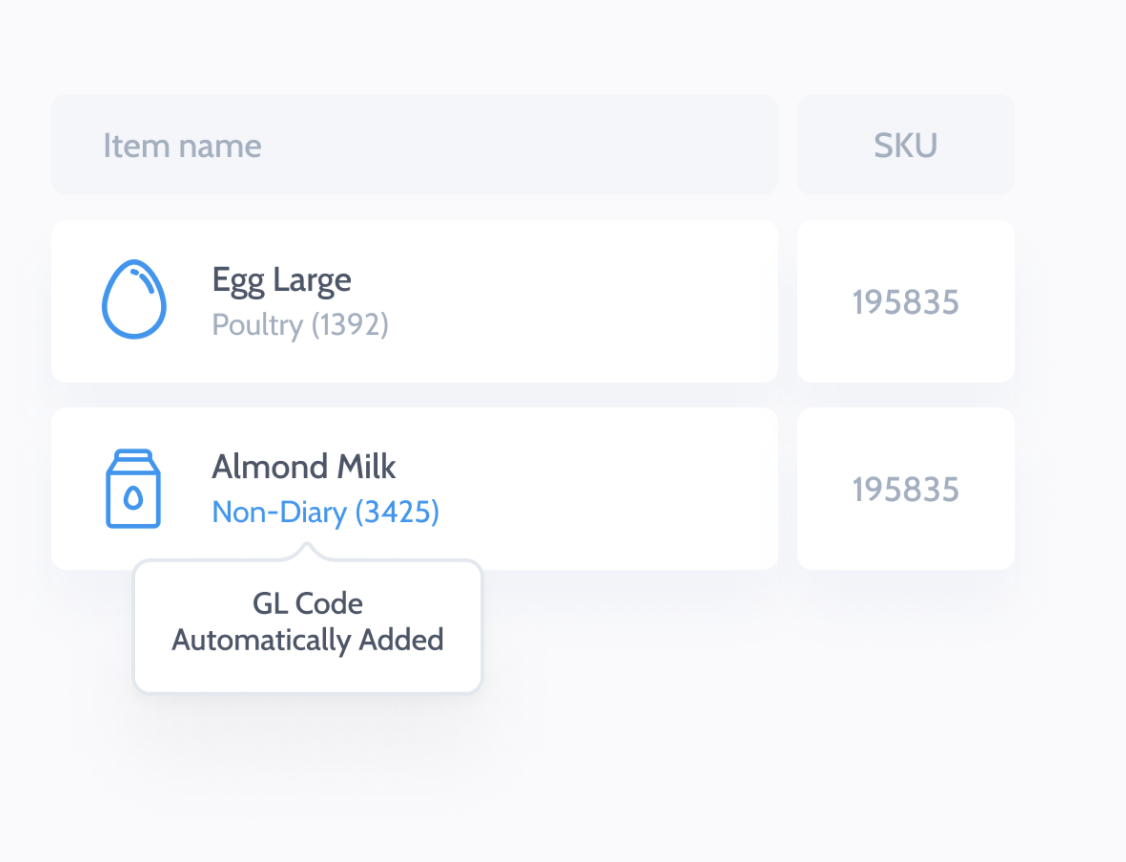Click the 'GL Code' text in tooltip

pyautogui.click(x=307, y=604)
